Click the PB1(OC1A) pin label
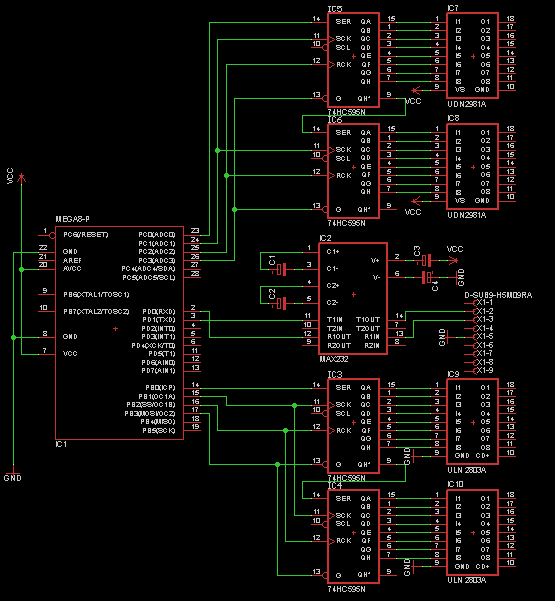 [x=157, y=396]
